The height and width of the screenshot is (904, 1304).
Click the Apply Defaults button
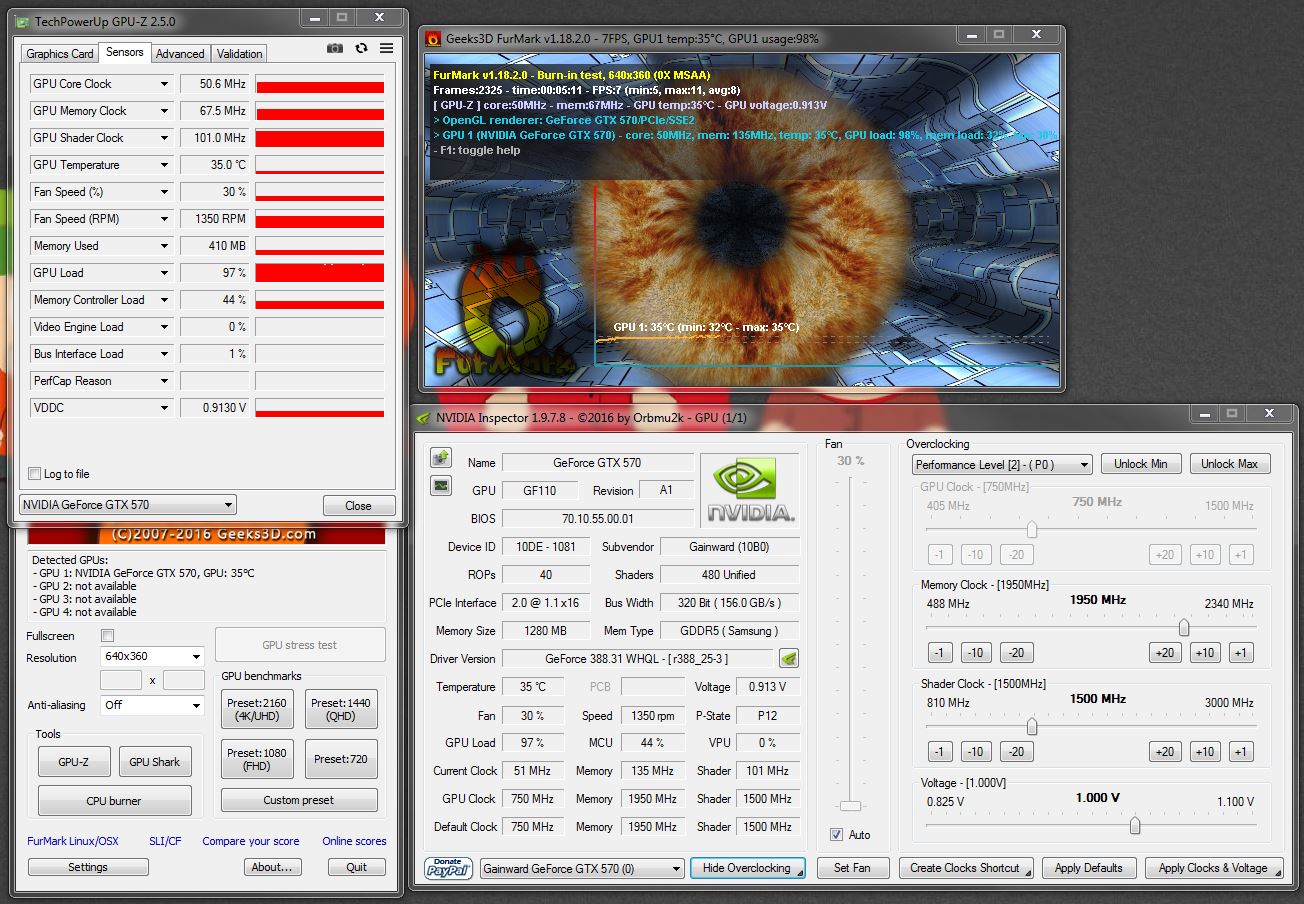1089,868
